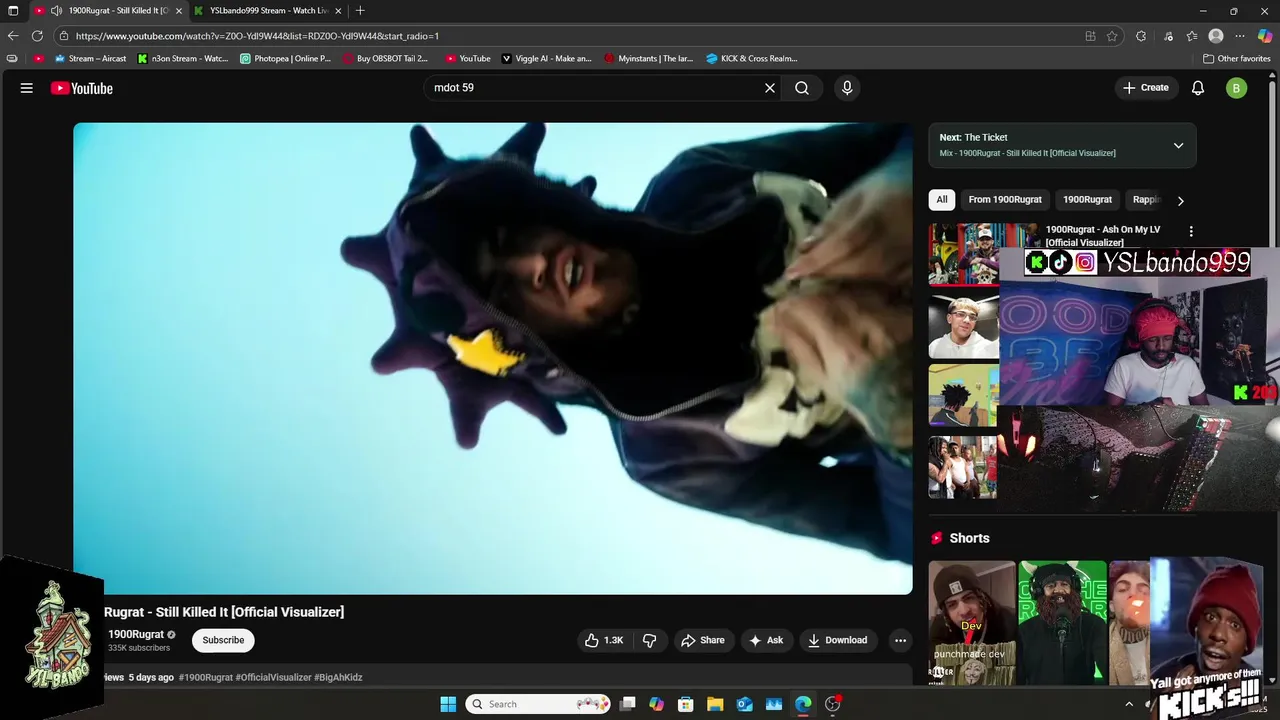Open the Buy OBSBOT Tail 2 bookmark
The height and width of the screenshot is (720, 1280).
point(384,58)
